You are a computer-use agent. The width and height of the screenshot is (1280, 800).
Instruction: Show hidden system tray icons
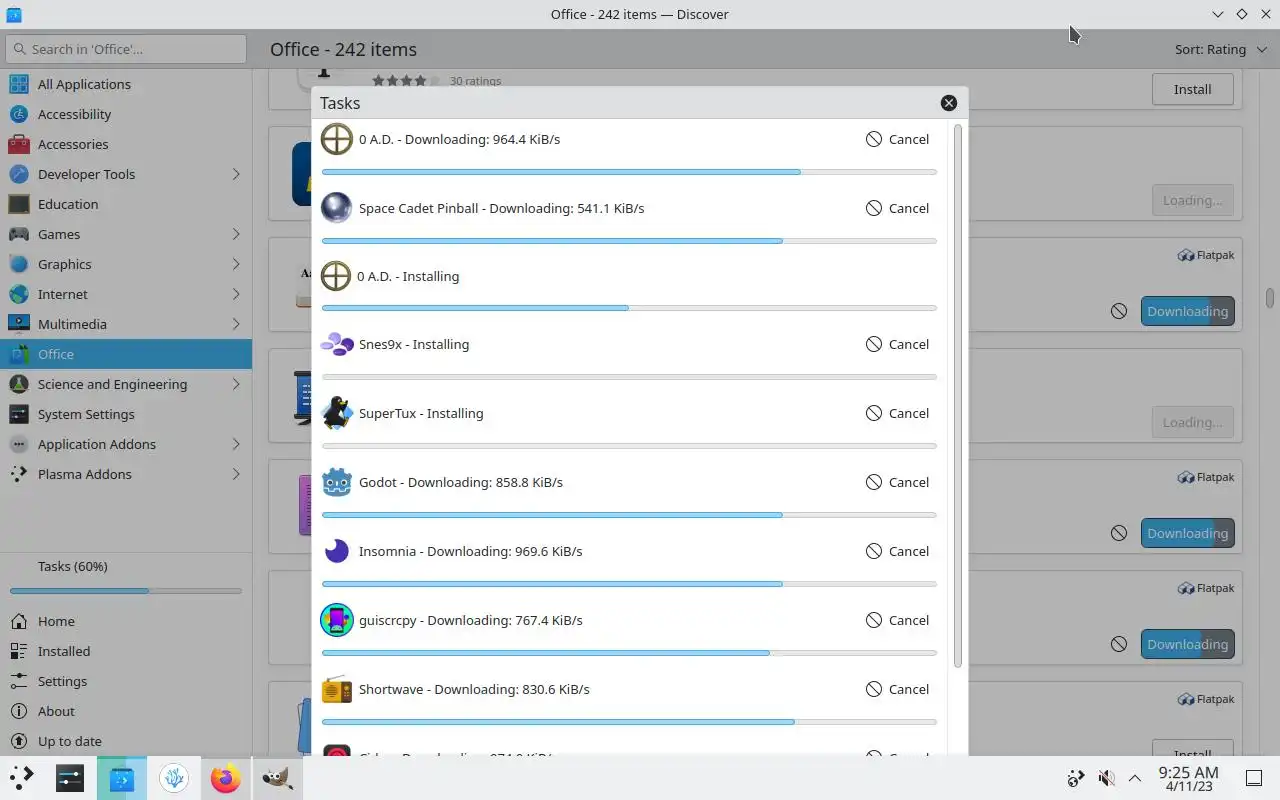click(x=1135, y=778)
